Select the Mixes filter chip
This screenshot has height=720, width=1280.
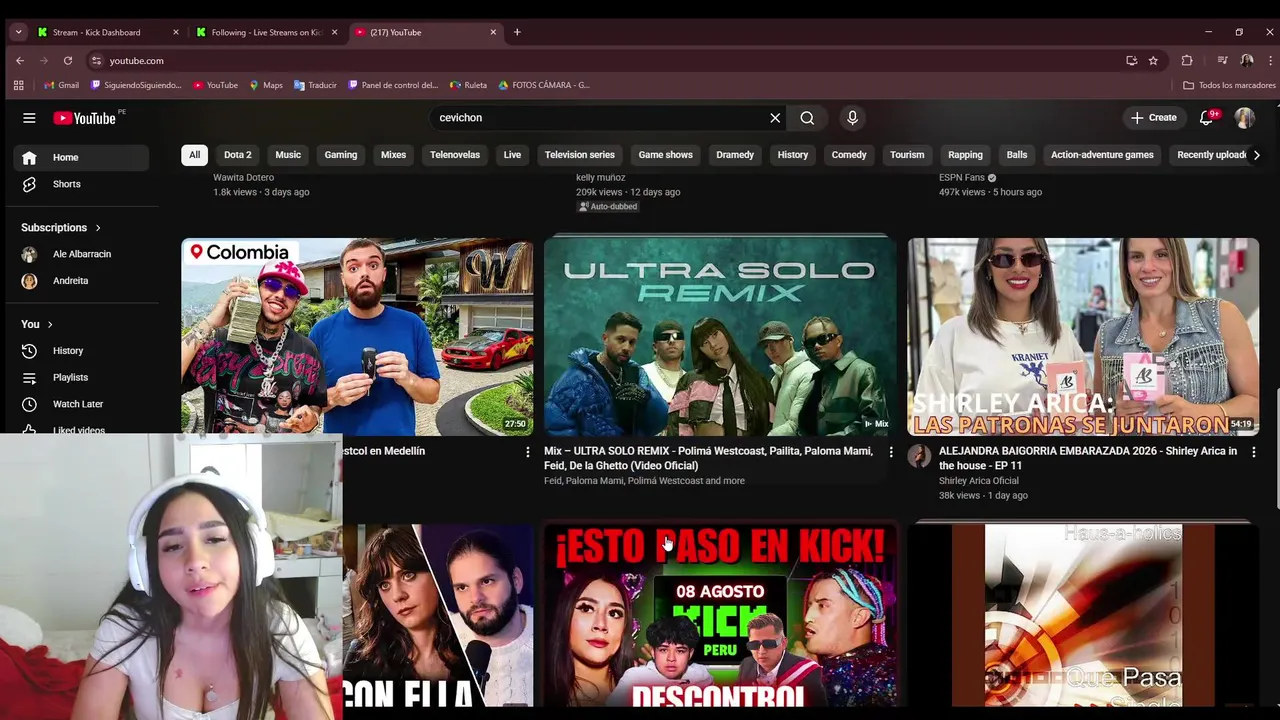point(394,155)
